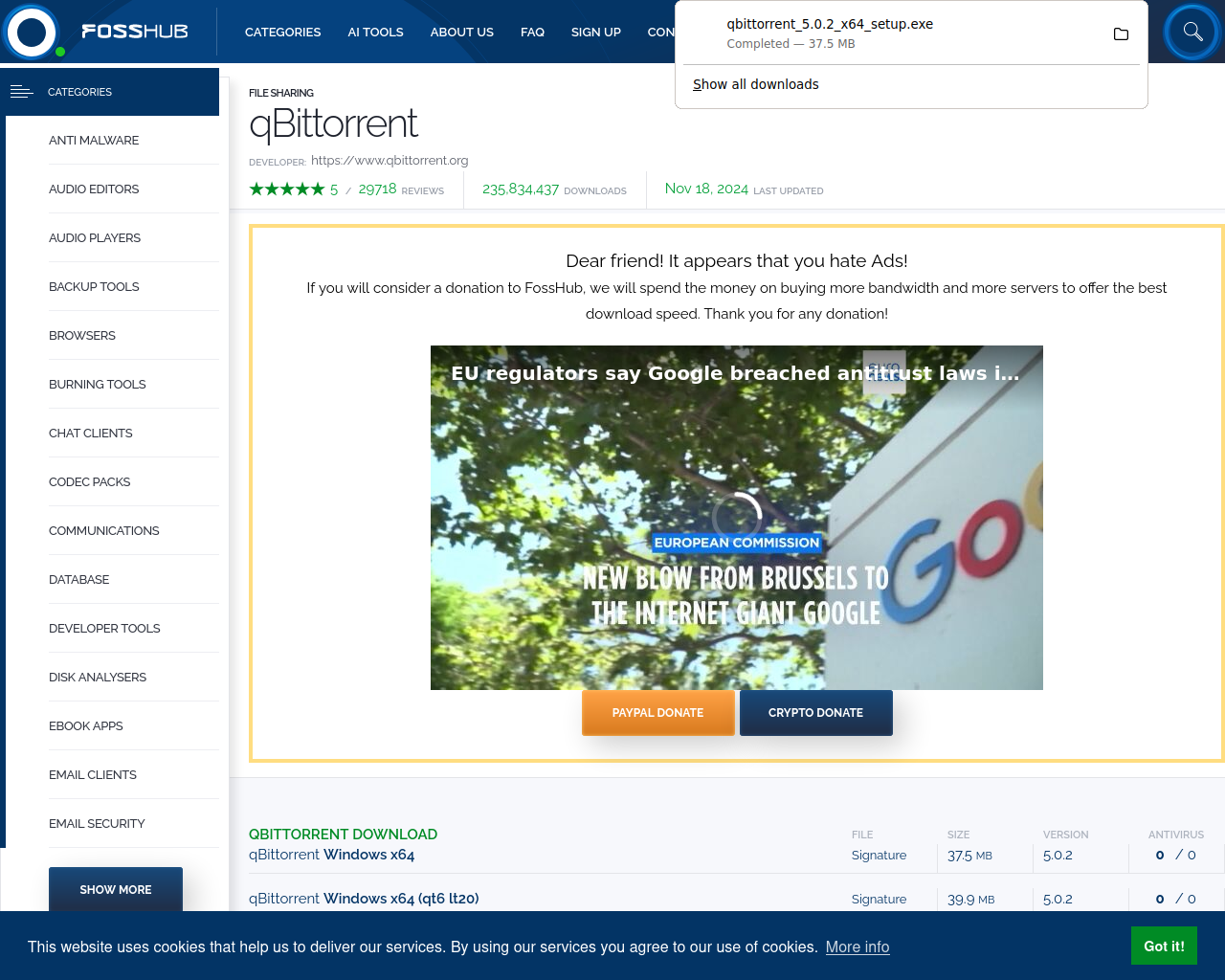Open Signature for qt6 lt20 39.9 MB

point(879,899)
